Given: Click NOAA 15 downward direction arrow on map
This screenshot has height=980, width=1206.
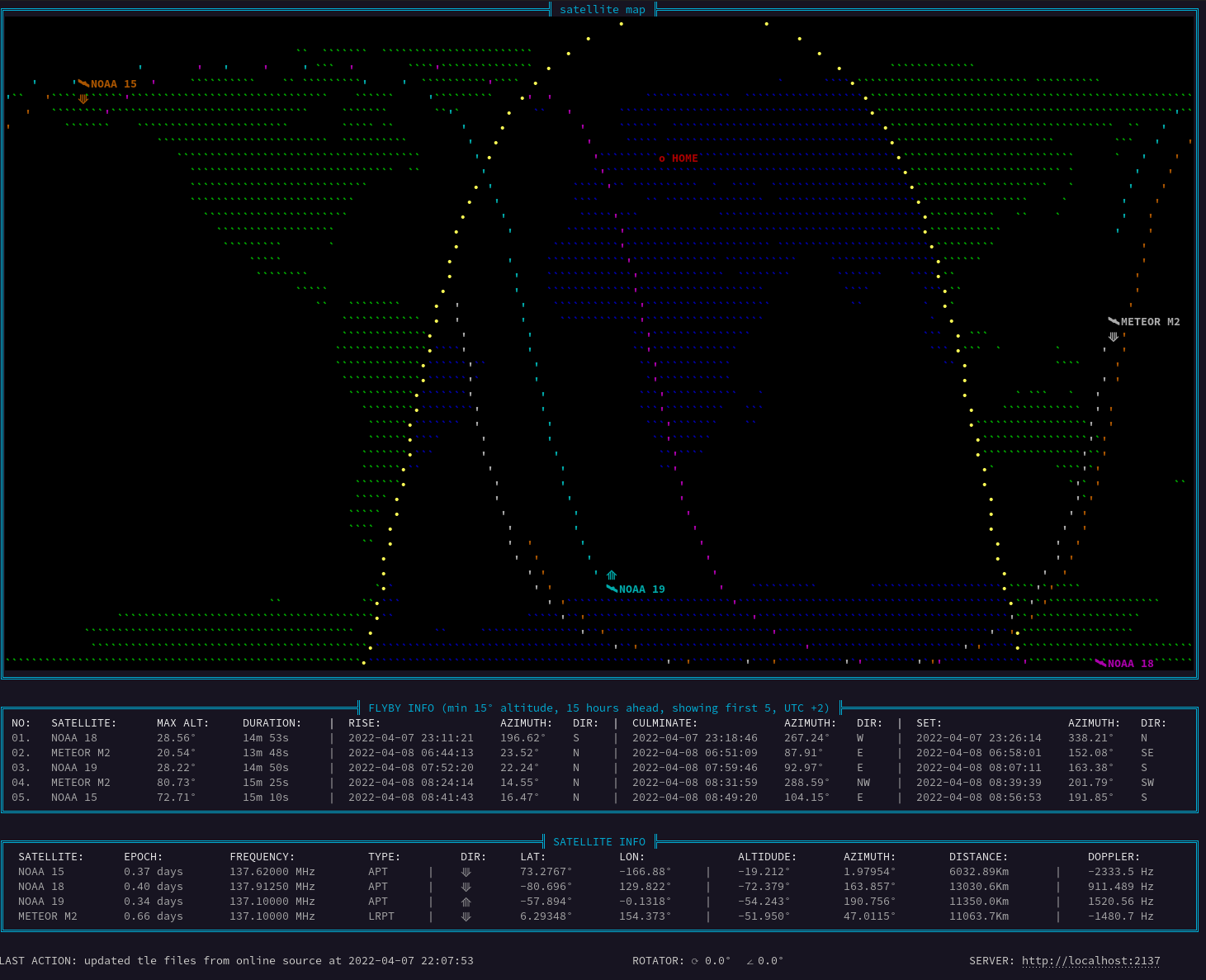Looking at the screenshot, I should (83, 98).
